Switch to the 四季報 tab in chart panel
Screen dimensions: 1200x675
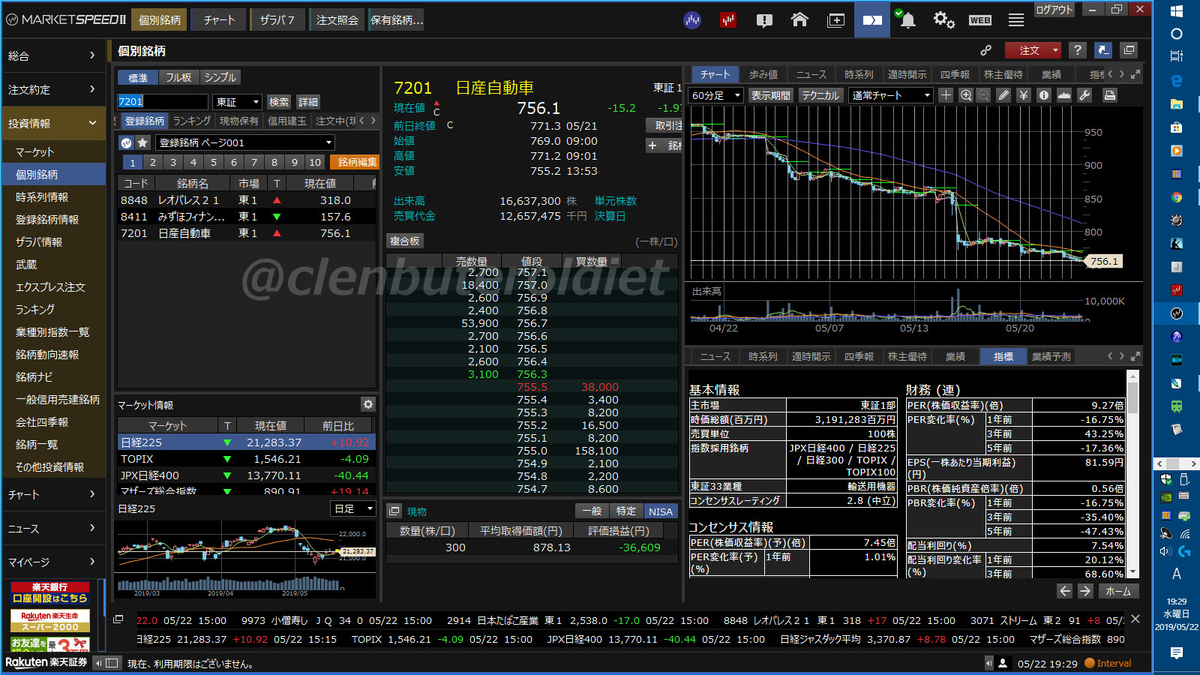[955, 75]
